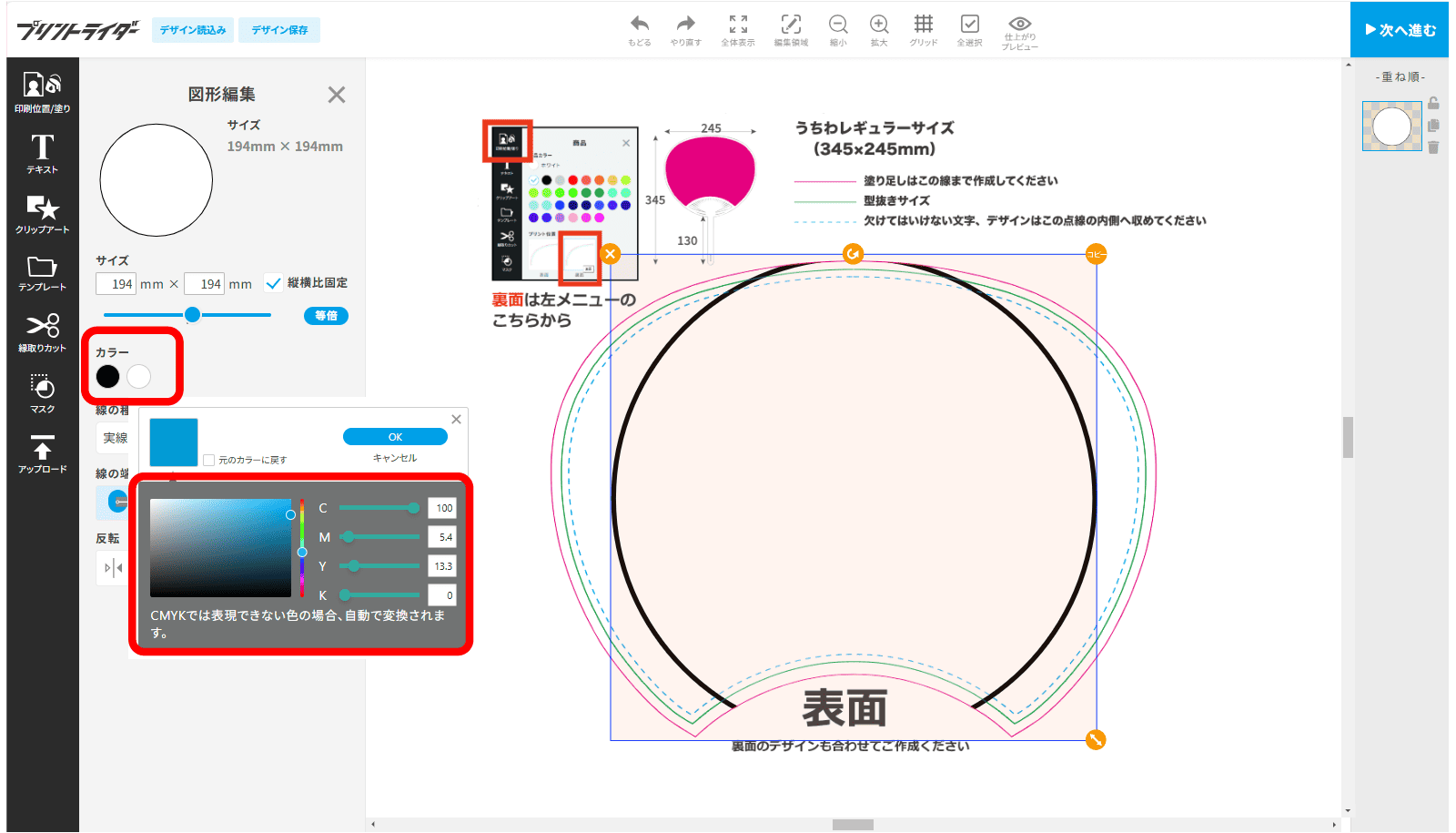Click the vertical scrollbar beside the canvas

1348,437
